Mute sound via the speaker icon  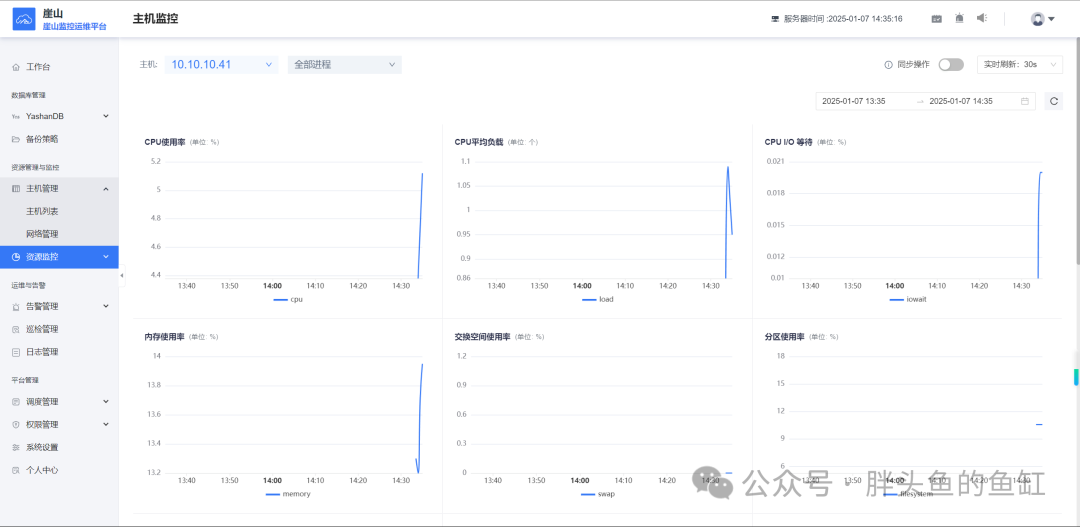click(x=982, y=19)
